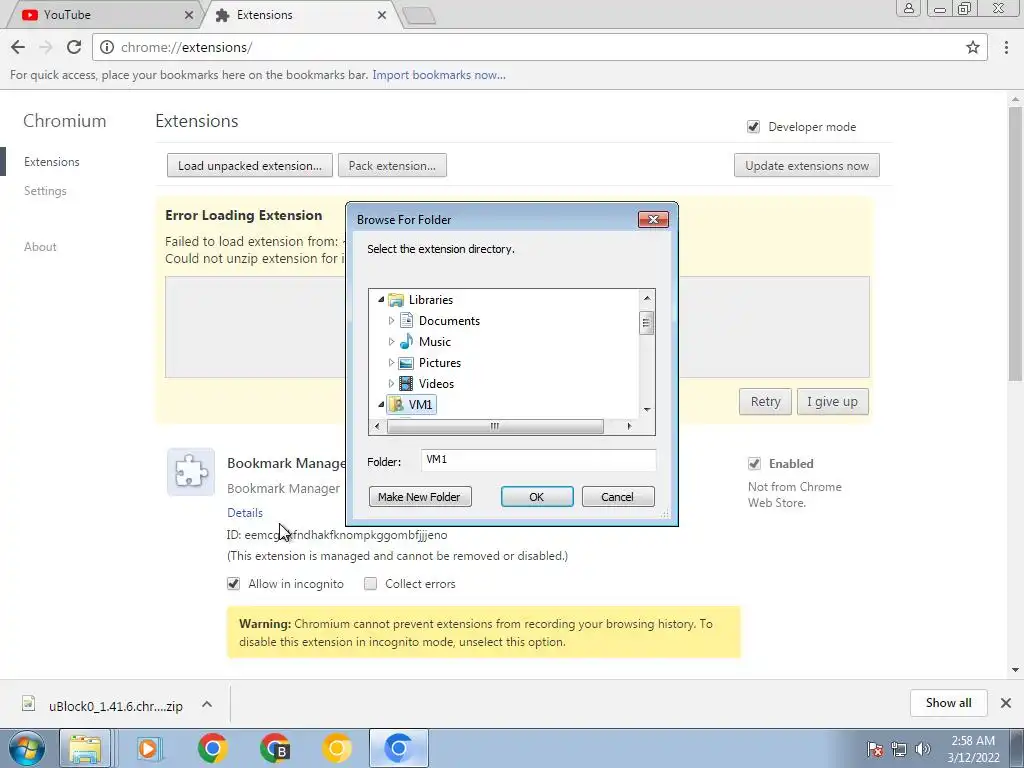1024x768 pixels.
Task: Expand the Videos tree node
Action: point(391,383)
